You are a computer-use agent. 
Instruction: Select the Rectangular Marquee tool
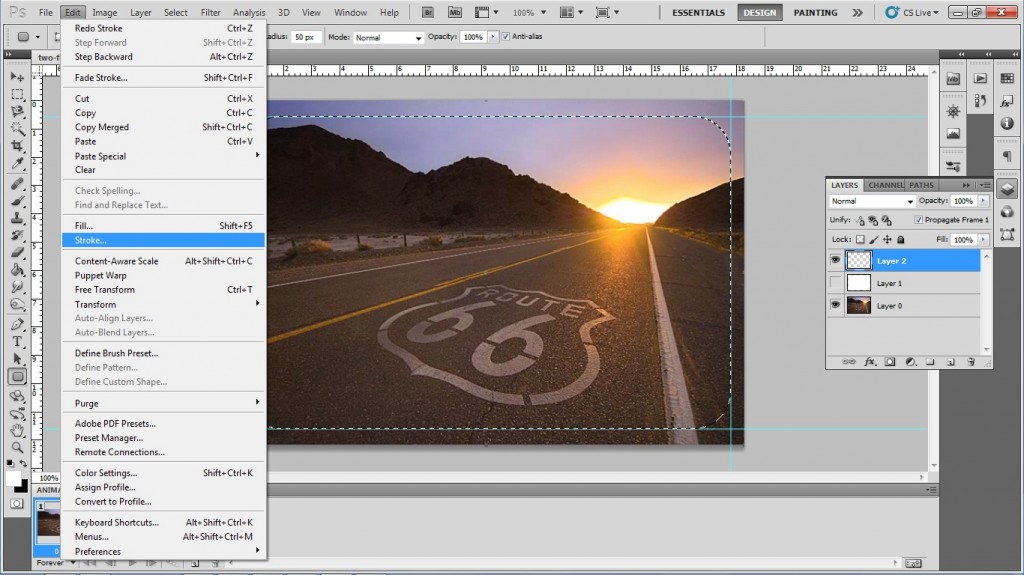(x=17, y=95)
